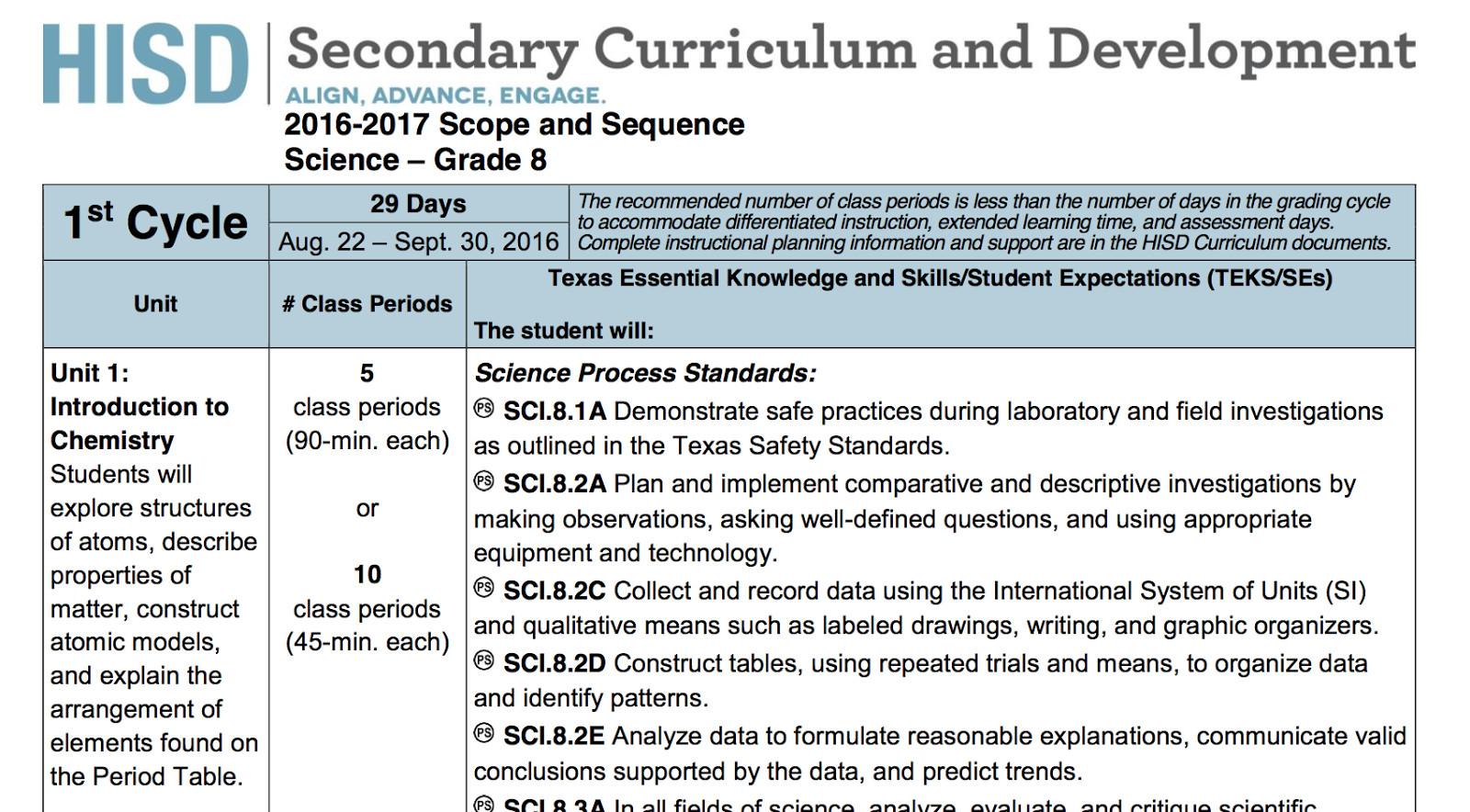Viewport: 1470px width, 812px height.
Task: Click the PS icon before SCI.8.2E
Action: click(x=484, y=733)
